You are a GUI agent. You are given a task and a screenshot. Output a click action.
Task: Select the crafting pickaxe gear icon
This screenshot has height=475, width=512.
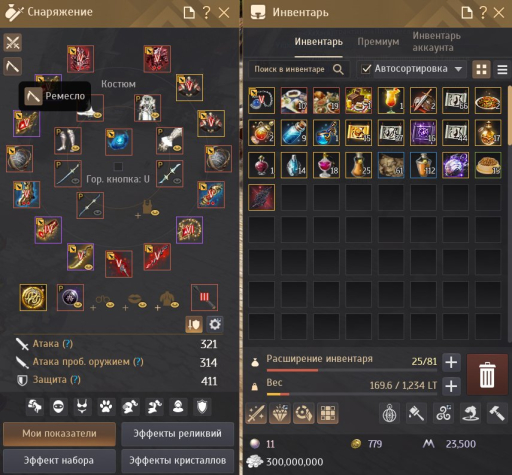(13, 66)
